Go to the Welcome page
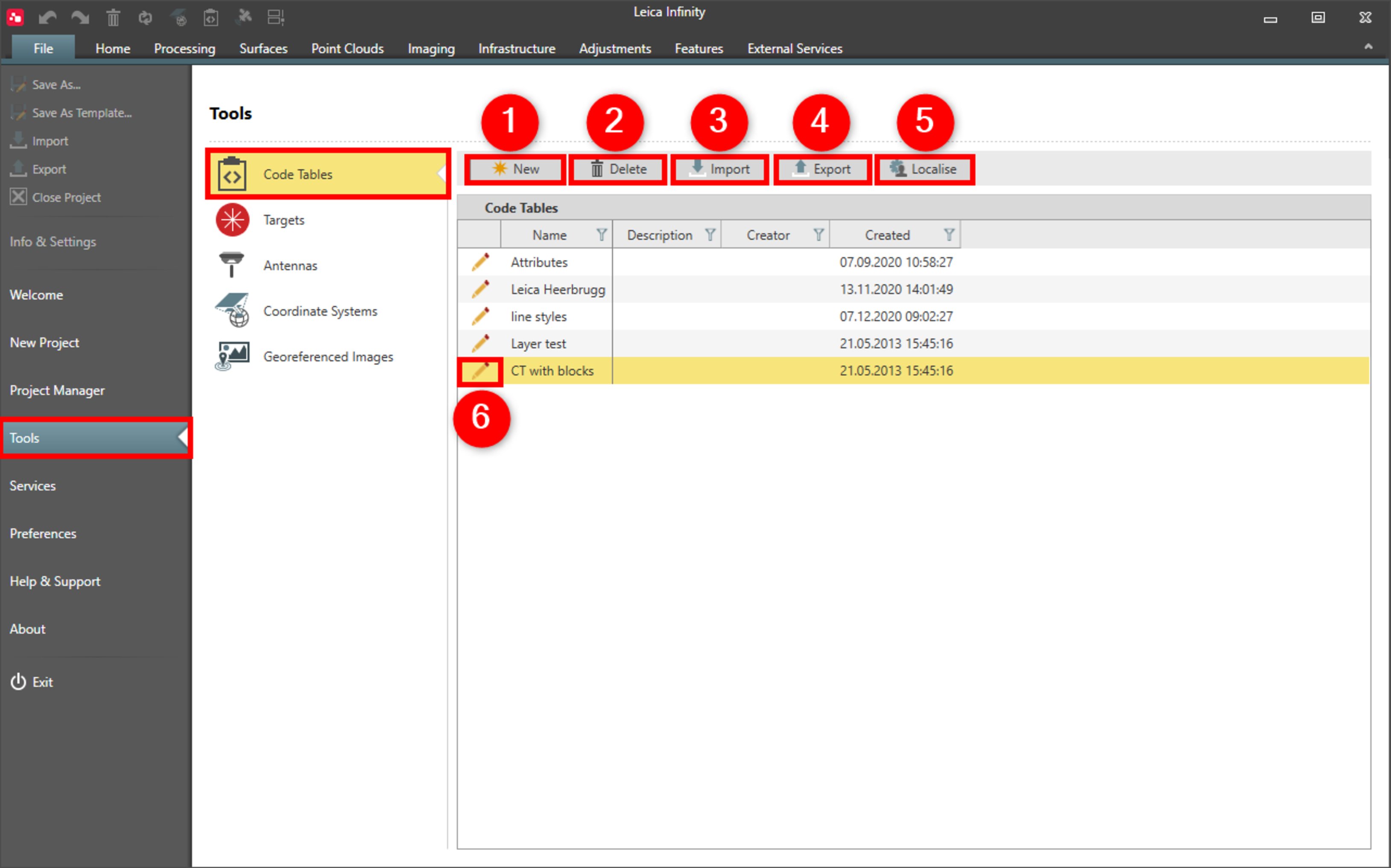This screenshot has height=868, width=1391. click(37, 295)
